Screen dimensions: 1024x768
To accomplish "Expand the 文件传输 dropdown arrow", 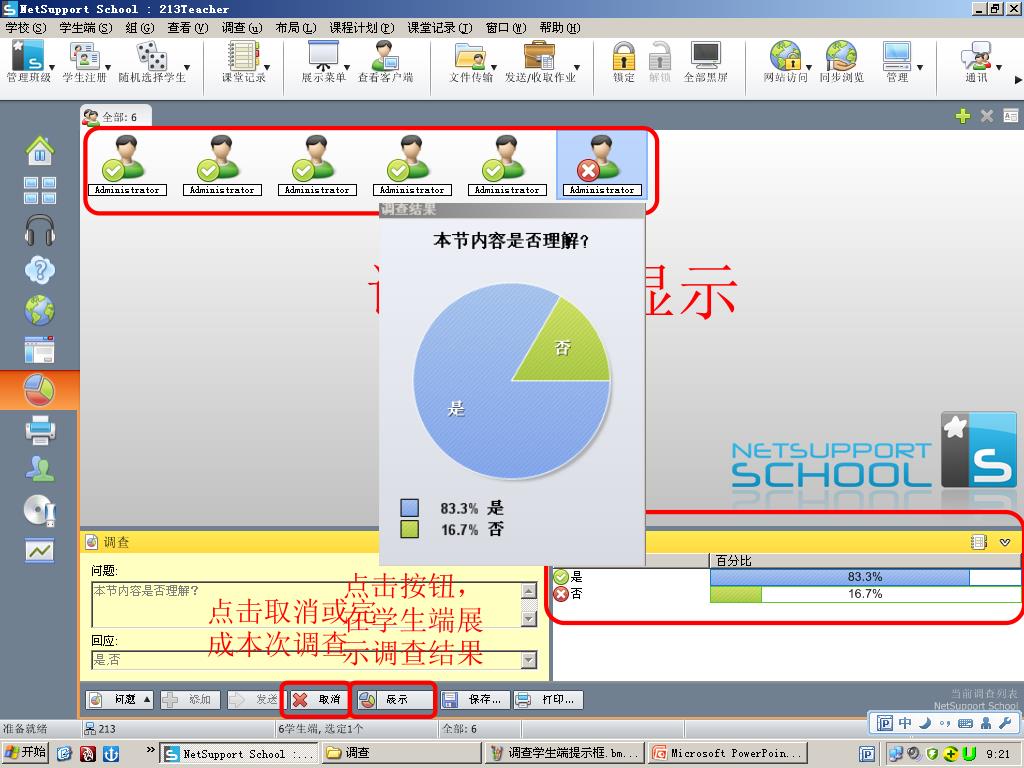I will point(494,67).
